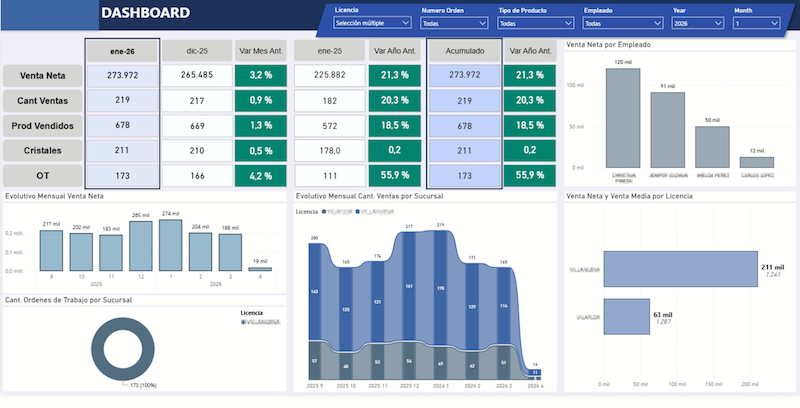The height and width of the screenshot is (408, 800).
Task: Select the ene-26 column header
Action: pyautogui.click(x=122, y=51)
